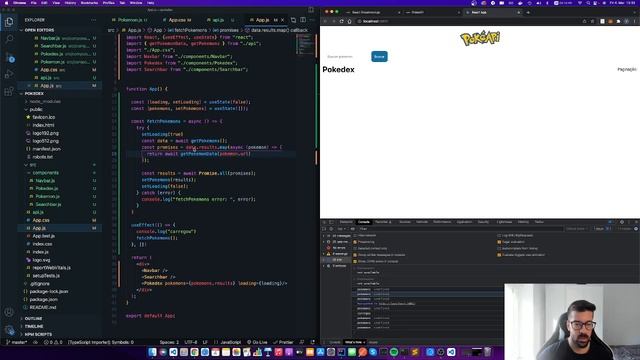Toggle the Preserve log checkbox

pos(355,242)
